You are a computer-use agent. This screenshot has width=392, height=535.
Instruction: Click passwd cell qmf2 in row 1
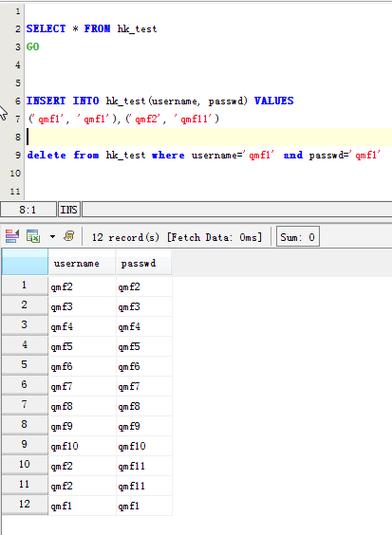point(144,287)
